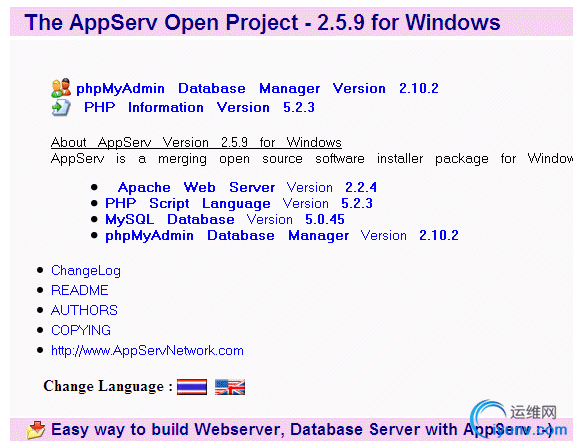Click the PHP Information page icon
573x446 pixels.
coord(61,107)
